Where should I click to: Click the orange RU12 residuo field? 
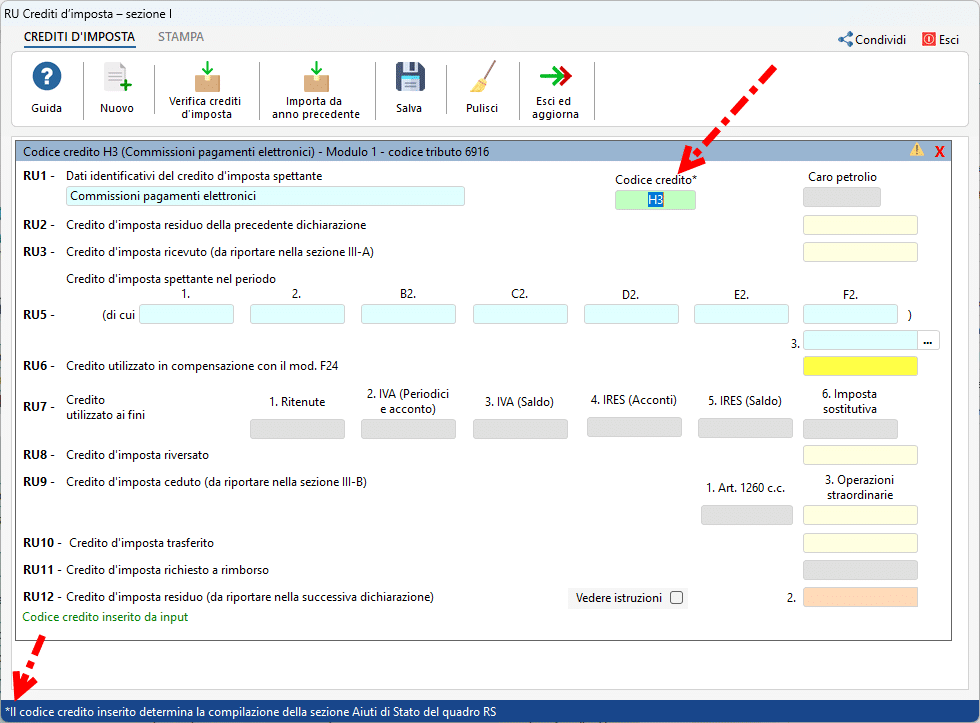tap(860, 597)
